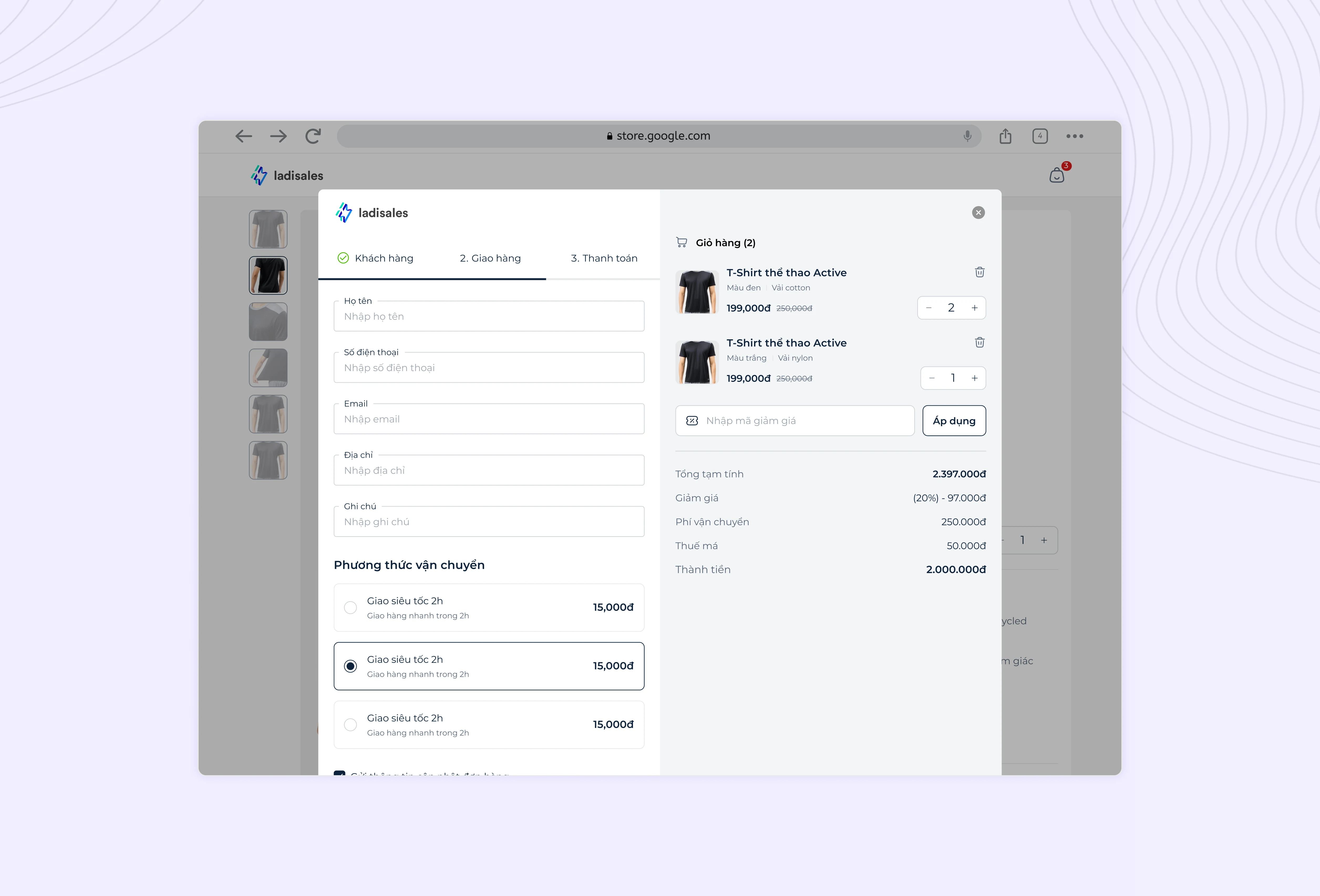Screen dimensions: 1320x896
Task: Select the last Giao siêu tốc option
Action: click(350, 725)
